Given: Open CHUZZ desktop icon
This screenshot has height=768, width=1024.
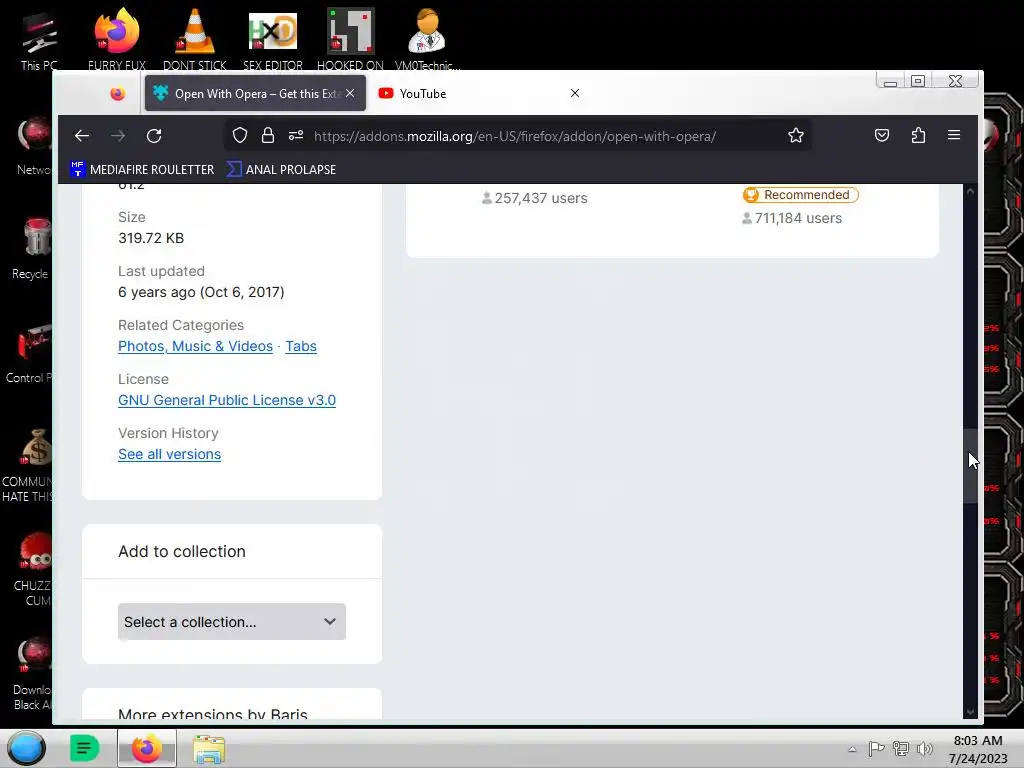Looking at the screenshot, I should pyautogui.click(x=34, y=568).
